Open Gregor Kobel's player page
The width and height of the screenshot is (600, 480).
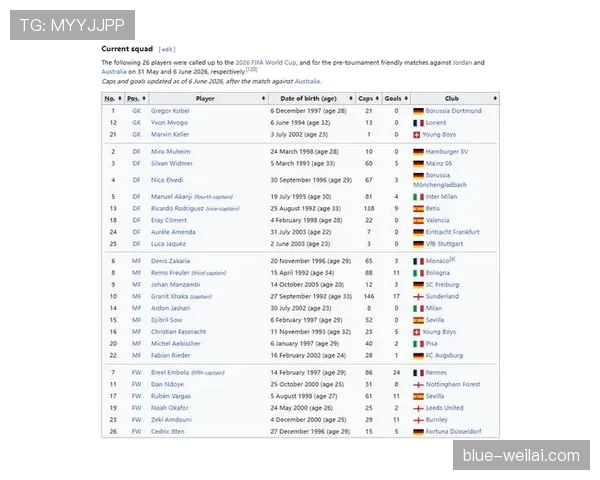tap(170, 111)
